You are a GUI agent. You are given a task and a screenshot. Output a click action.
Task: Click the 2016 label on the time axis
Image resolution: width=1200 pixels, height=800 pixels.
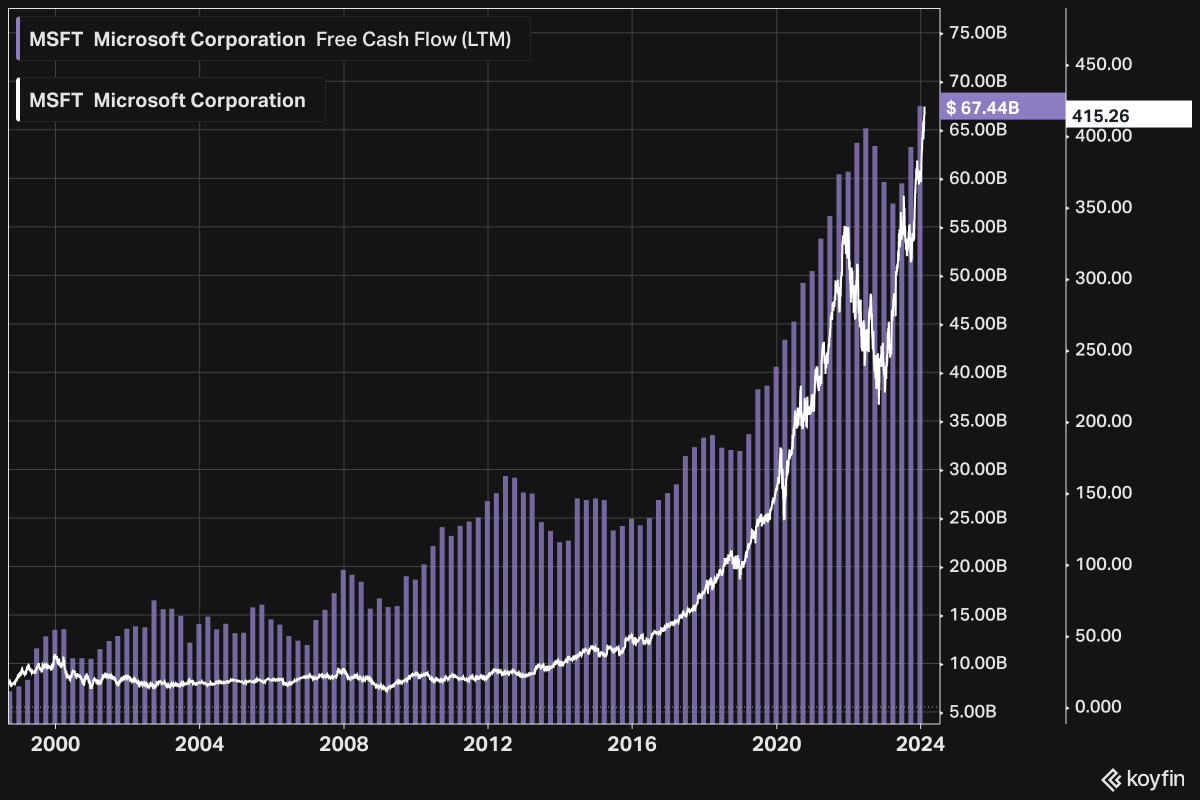[x=632, y=744]
